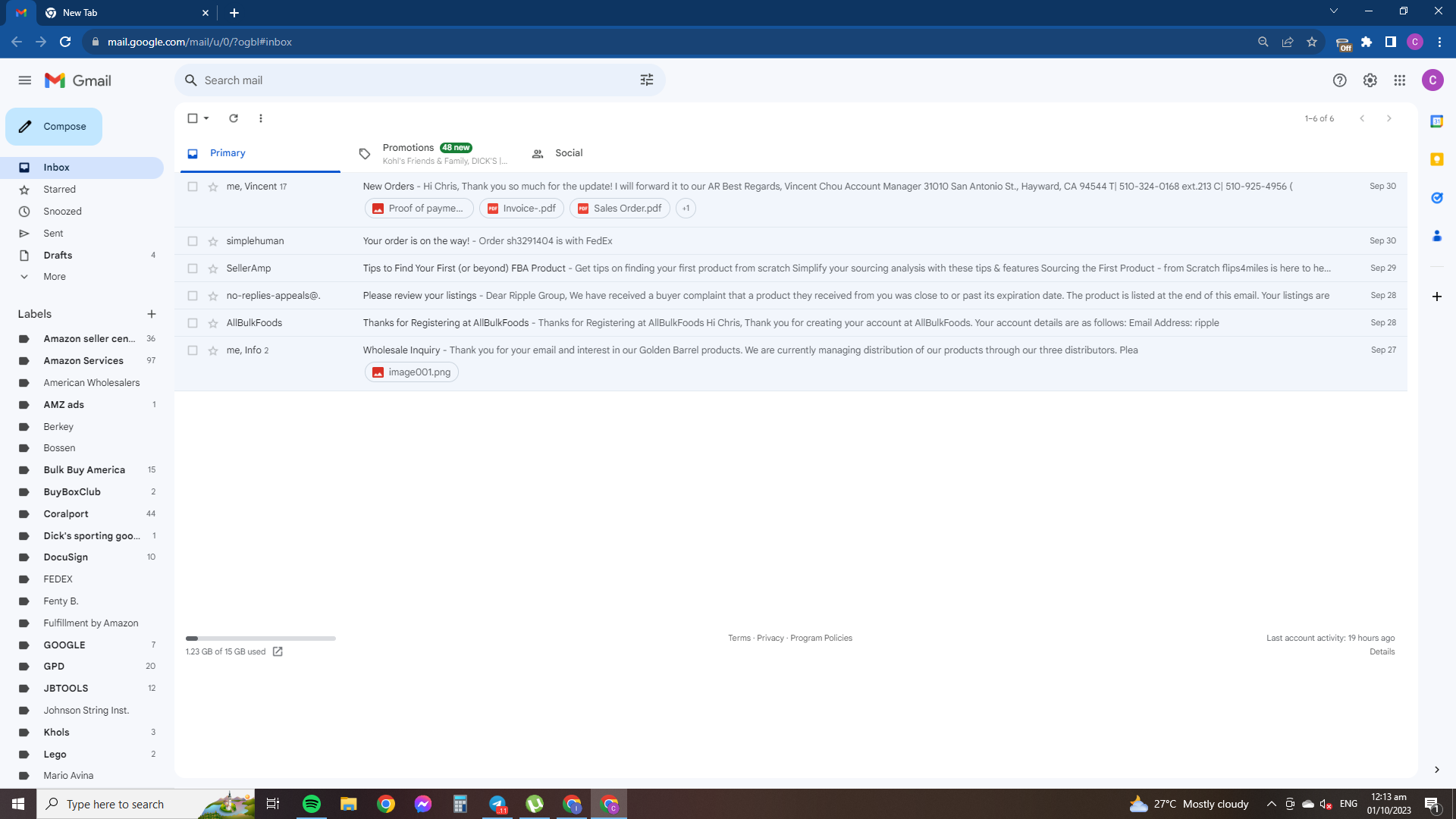Click the Search mail field
Screen dimensions: 1456x819
(420, 80)
